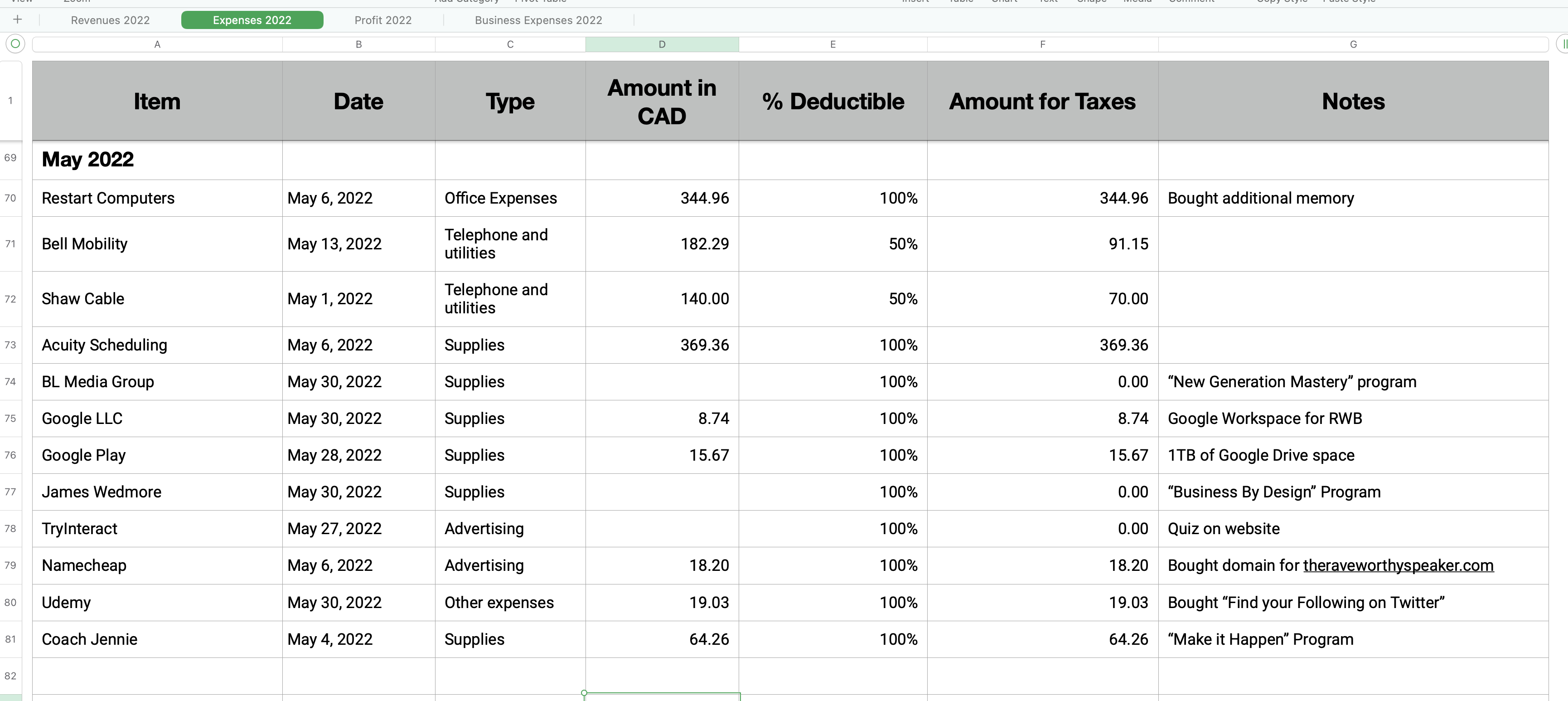Select column G header
This screenshot has height=701, width=1568.
[x=1353, y=44]
